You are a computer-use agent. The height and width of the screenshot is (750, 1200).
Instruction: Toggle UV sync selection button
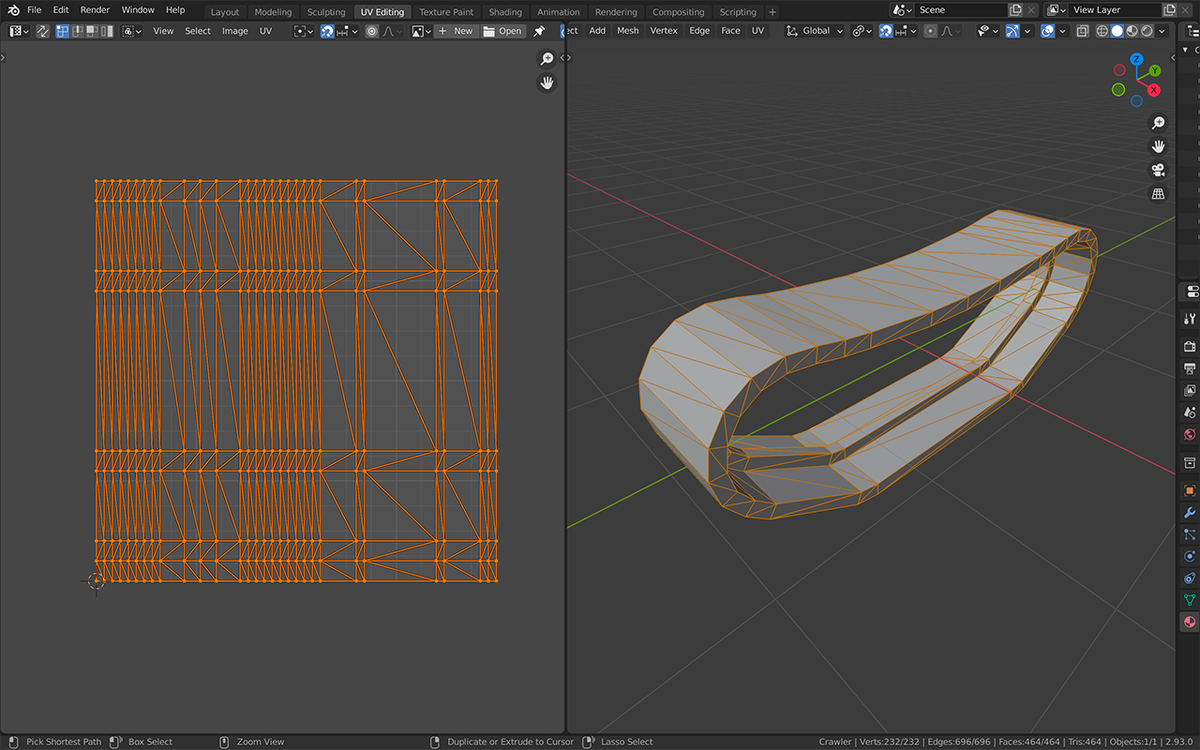point(43,31)
